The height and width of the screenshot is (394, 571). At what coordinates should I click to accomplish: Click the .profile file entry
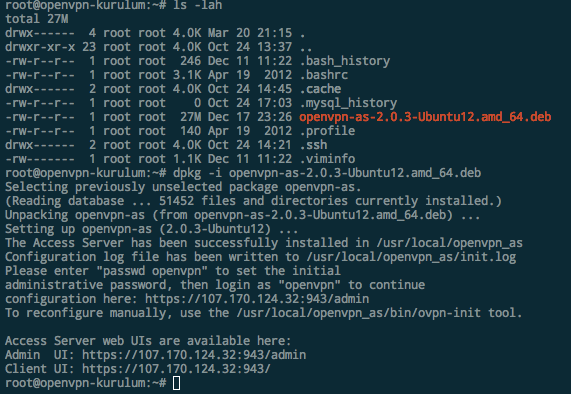[x=327, y=131]
